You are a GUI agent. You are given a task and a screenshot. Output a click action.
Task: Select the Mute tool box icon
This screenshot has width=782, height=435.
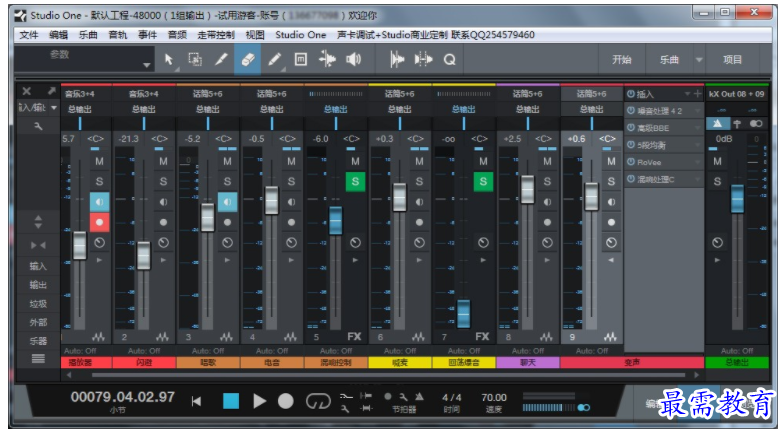[301, 59]
